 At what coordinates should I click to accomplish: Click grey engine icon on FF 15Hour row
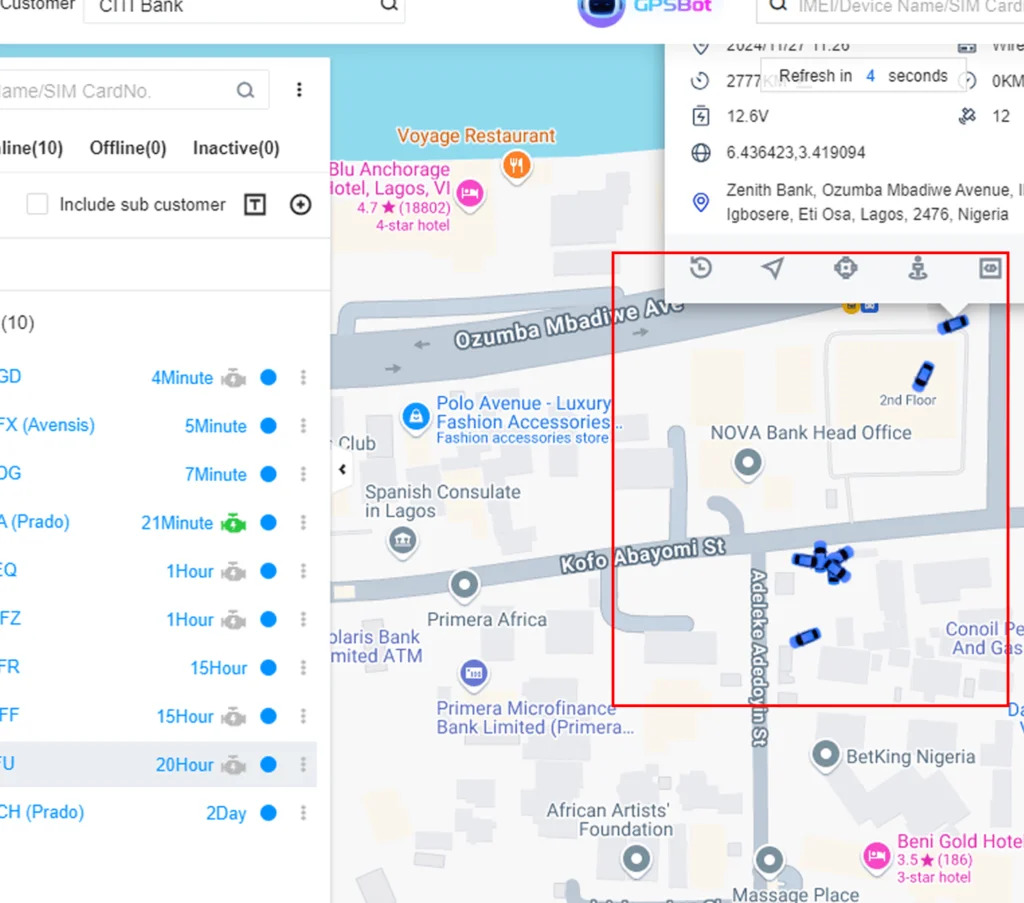click(x=234, y=716)
